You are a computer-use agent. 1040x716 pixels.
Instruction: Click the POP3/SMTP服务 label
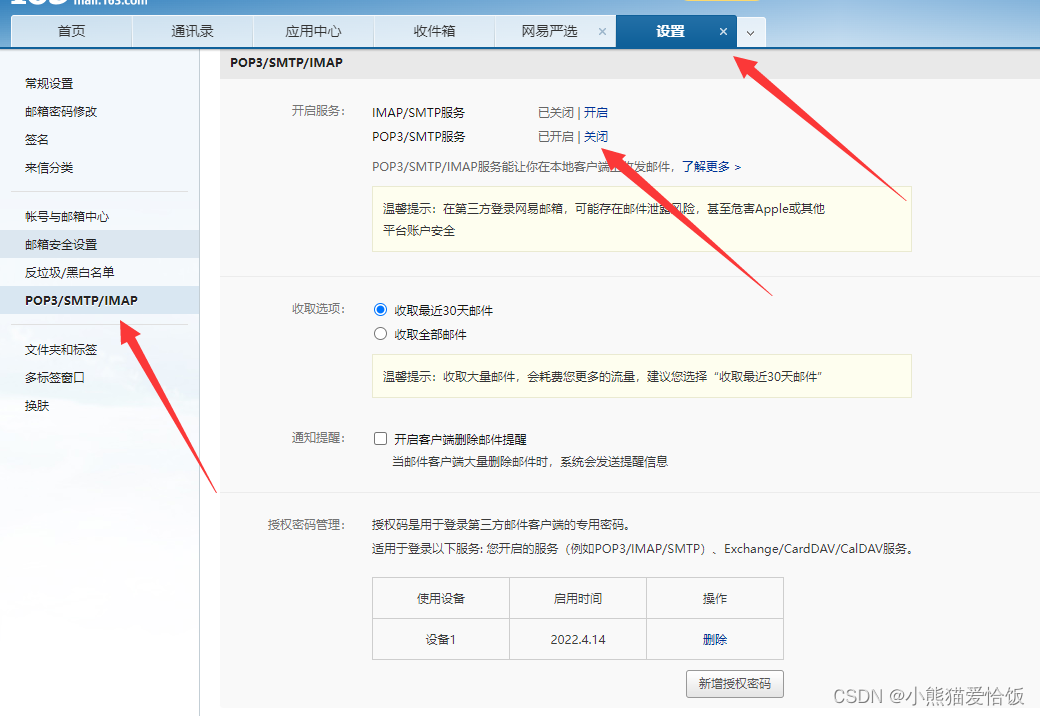pos(419,137)
